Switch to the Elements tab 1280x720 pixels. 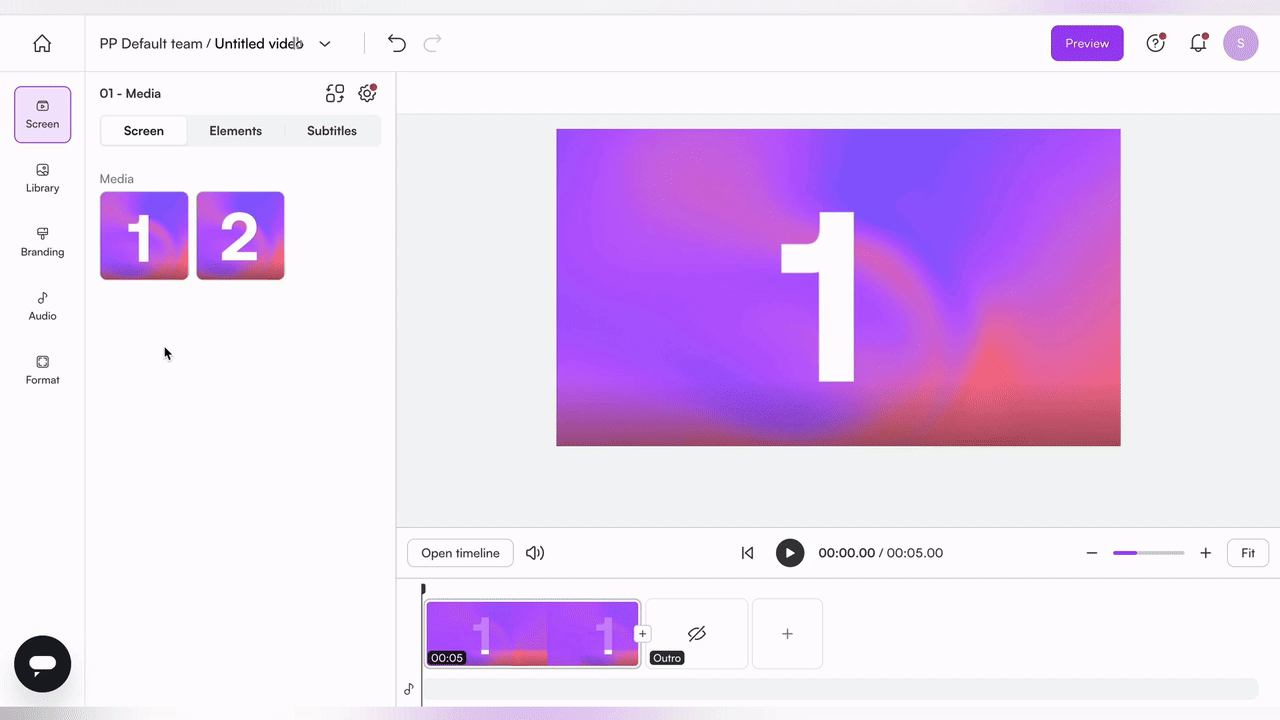click(236, 131)
